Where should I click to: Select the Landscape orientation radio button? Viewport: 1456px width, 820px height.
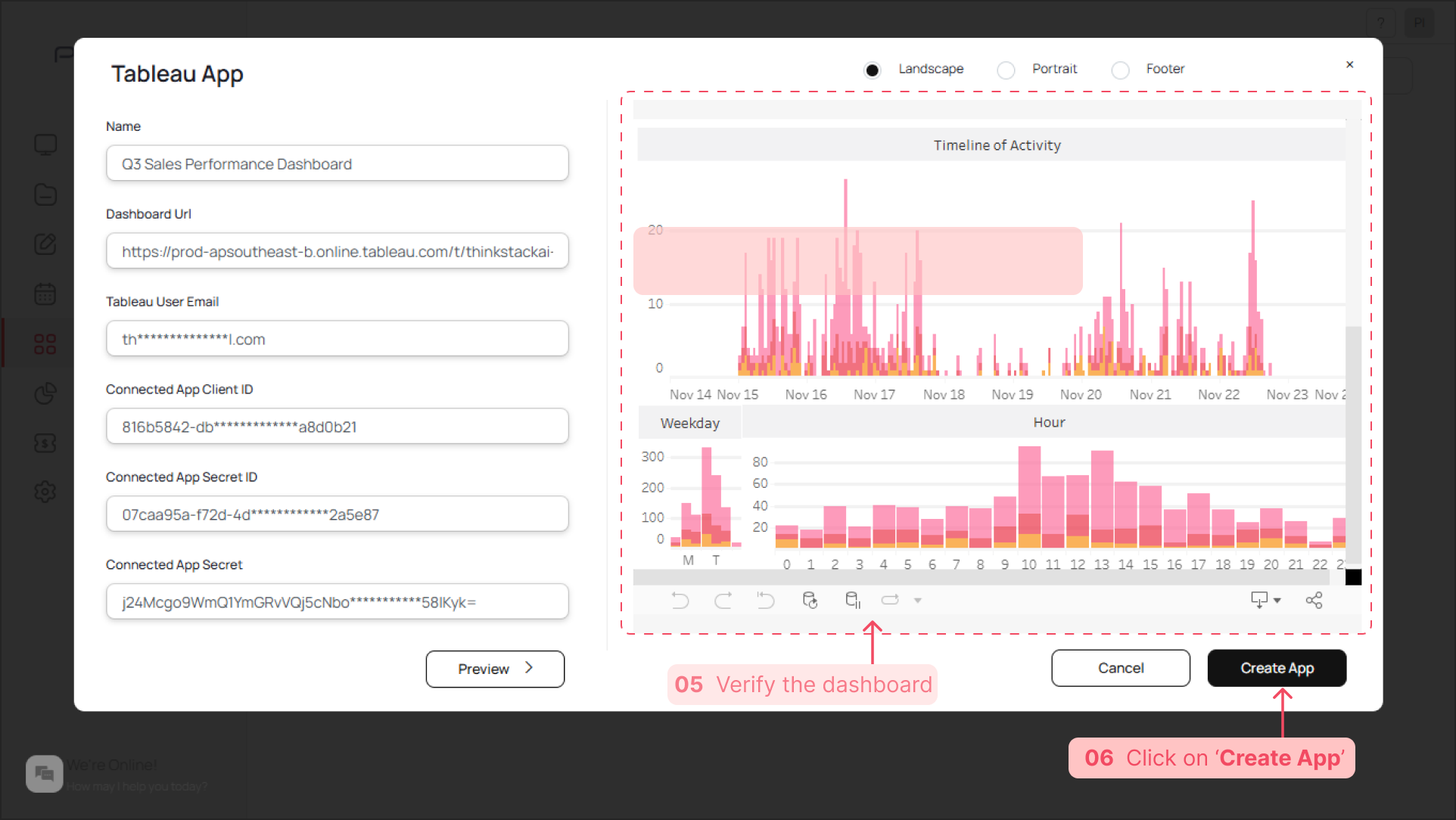[872, 70]
